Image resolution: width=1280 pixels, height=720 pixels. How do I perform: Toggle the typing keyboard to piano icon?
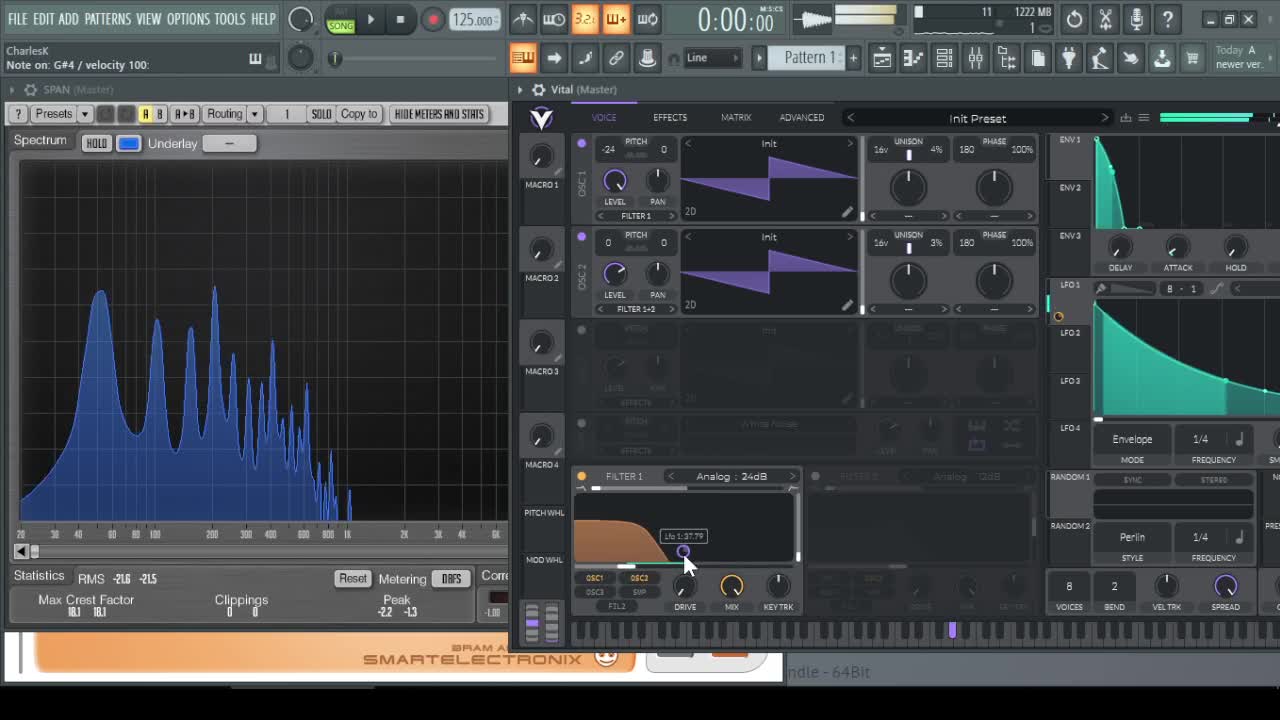click(523, 58)
